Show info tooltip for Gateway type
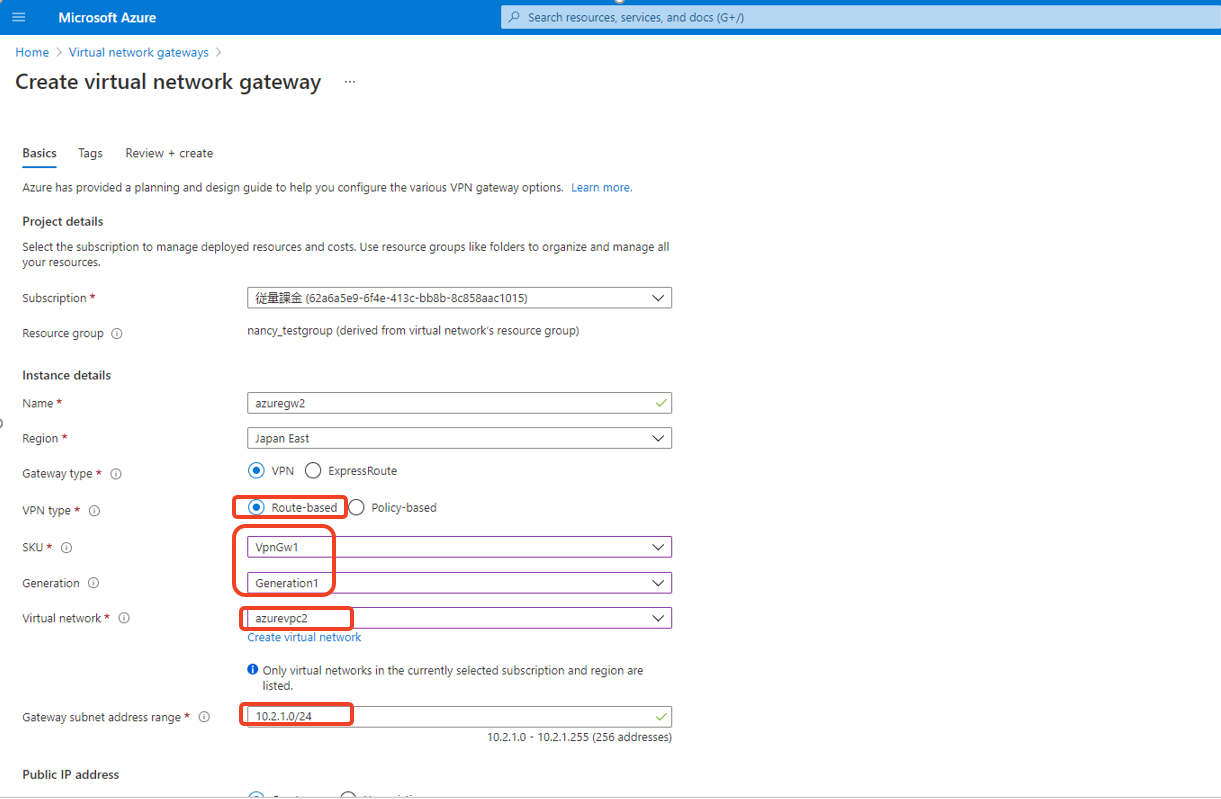1221x799 pixels. click(x=115, y=474)
